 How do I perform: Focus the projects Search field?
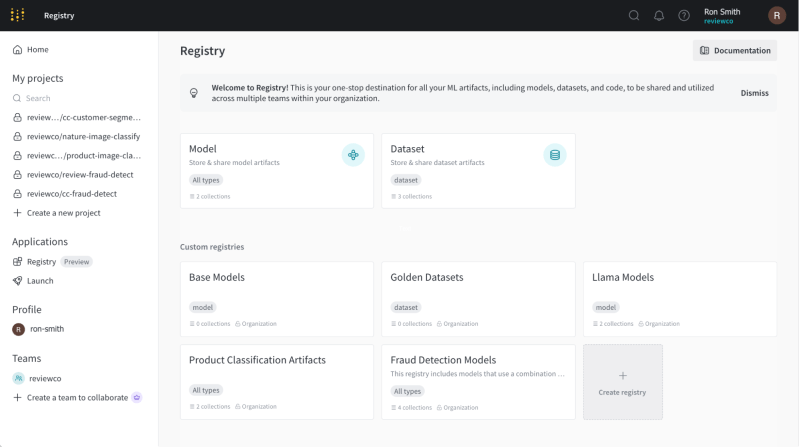[x=80, y=98]
